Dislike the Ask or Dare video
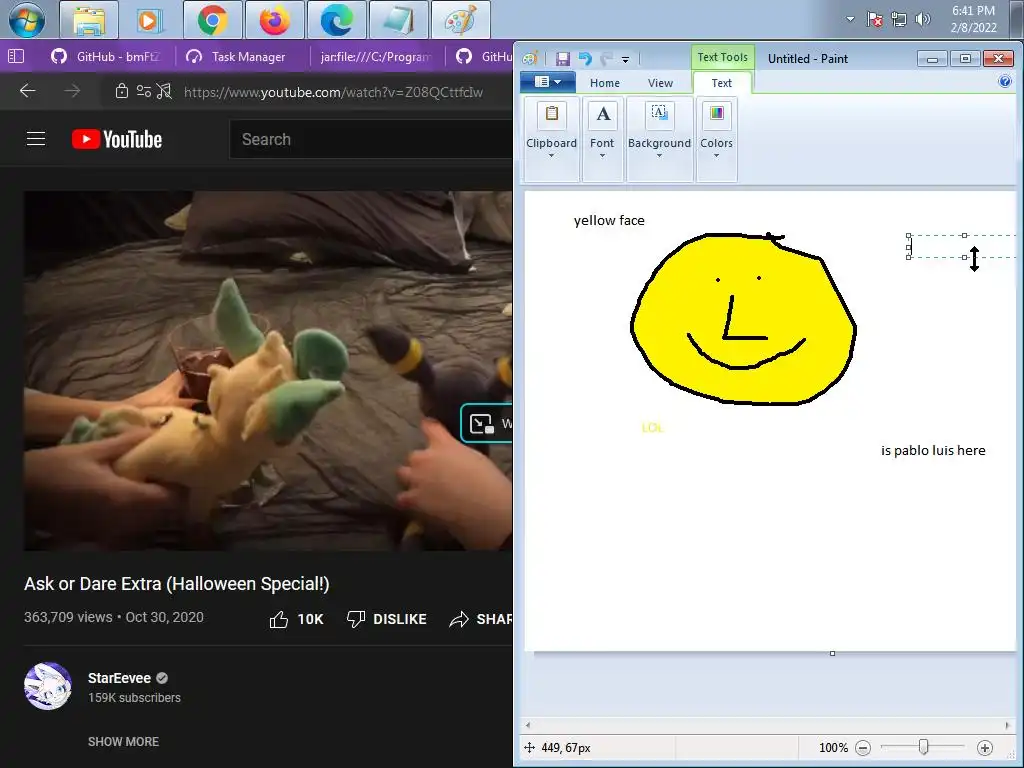1024x768 pixels. 387,619
